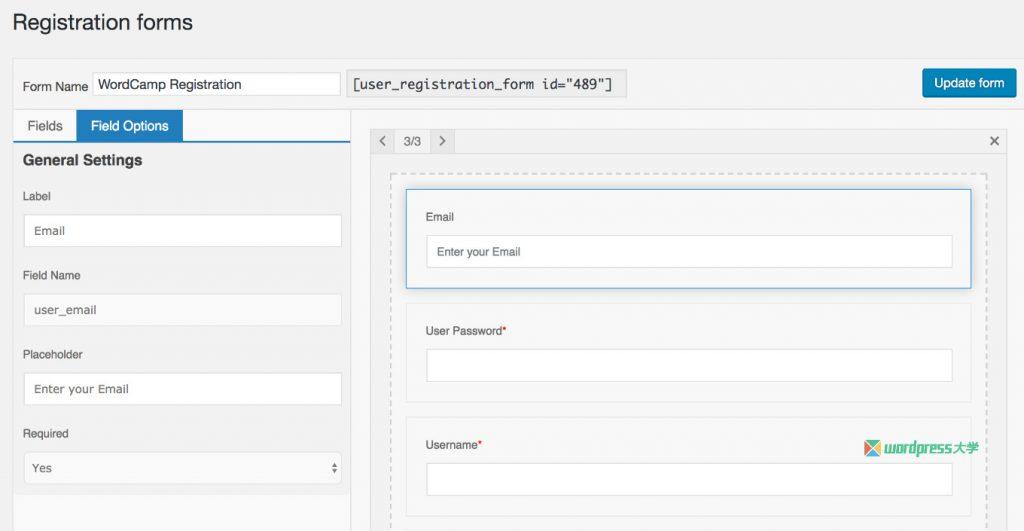This screenshot has height=531, width=1024.
Task: Select the Username field label in preview
Action: point(453,445)
